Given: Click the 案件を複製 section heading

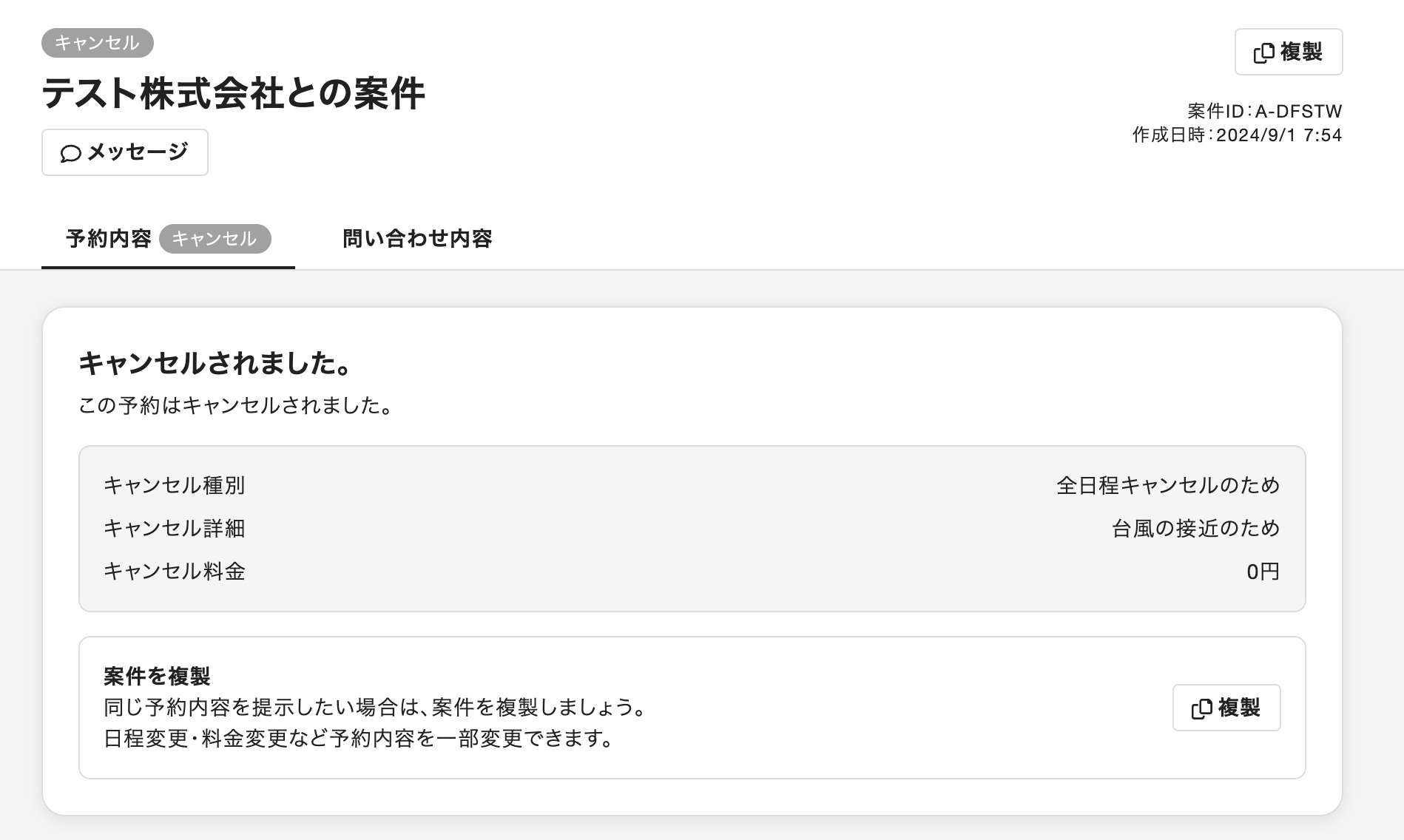Looking at the screenshot, I should coord(157,676).
